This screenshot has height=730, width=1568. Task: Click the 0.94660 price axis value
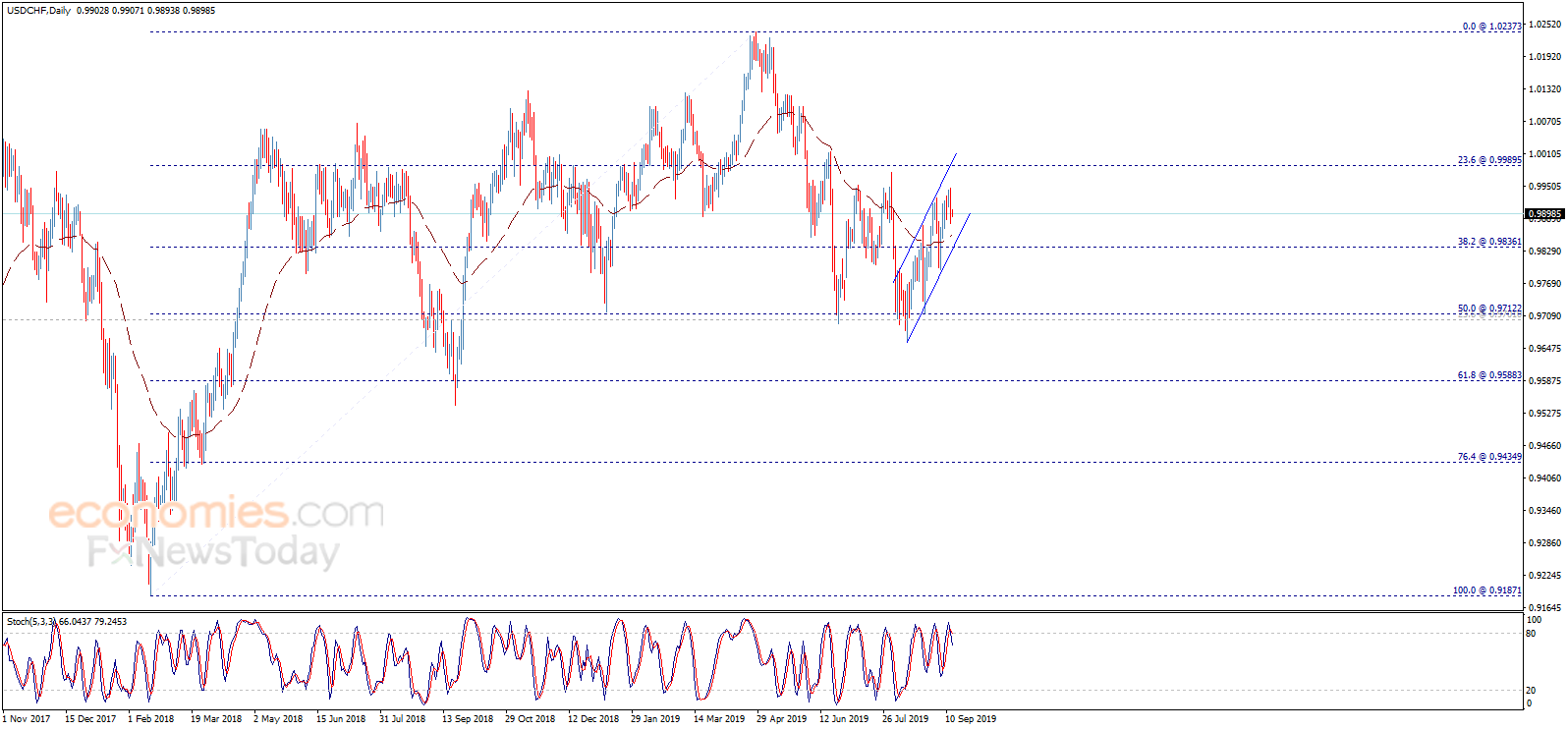tap(1544, 446)
